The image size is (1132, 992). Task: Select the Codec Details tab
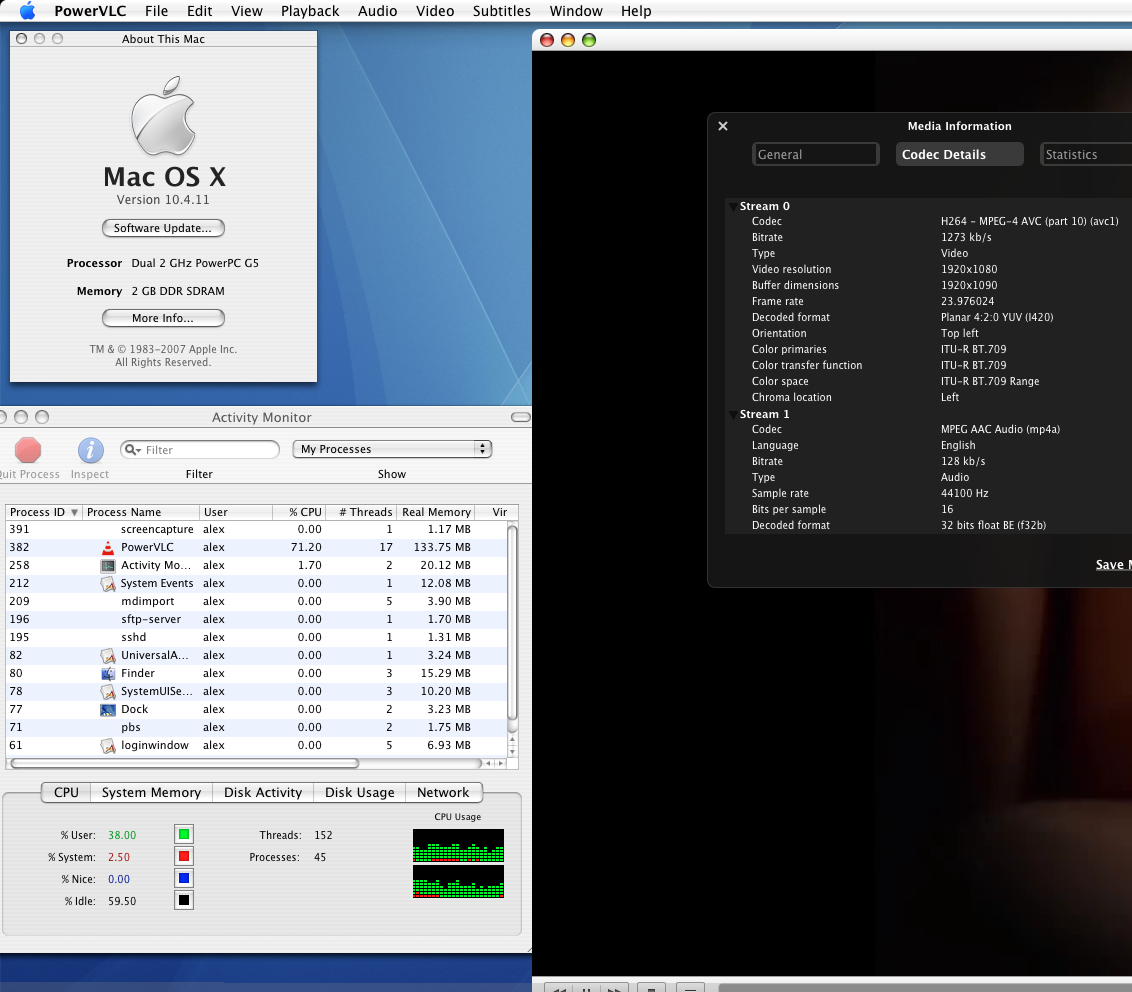pyautogui.click(x=959, y=154)
